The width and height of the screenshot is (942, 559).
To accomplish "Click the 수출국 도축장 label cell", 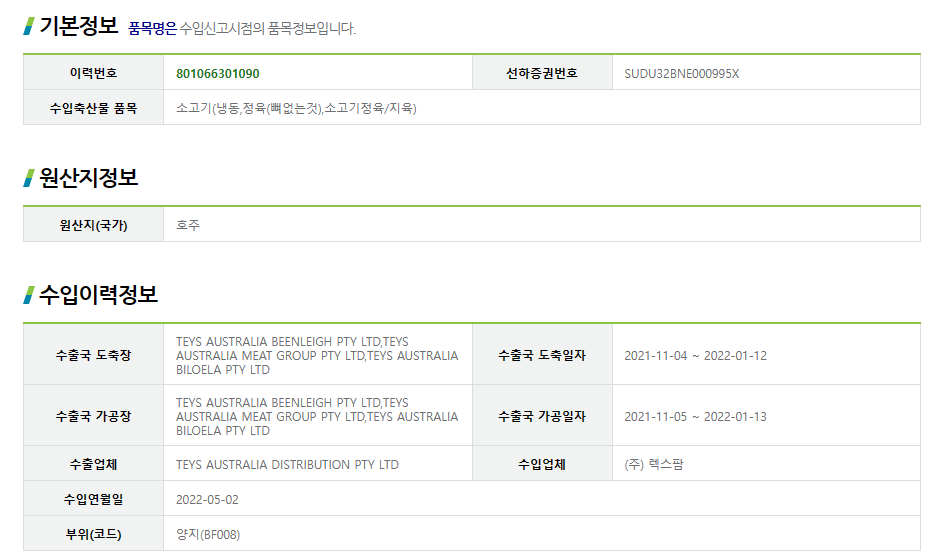I will coord(93,355).
